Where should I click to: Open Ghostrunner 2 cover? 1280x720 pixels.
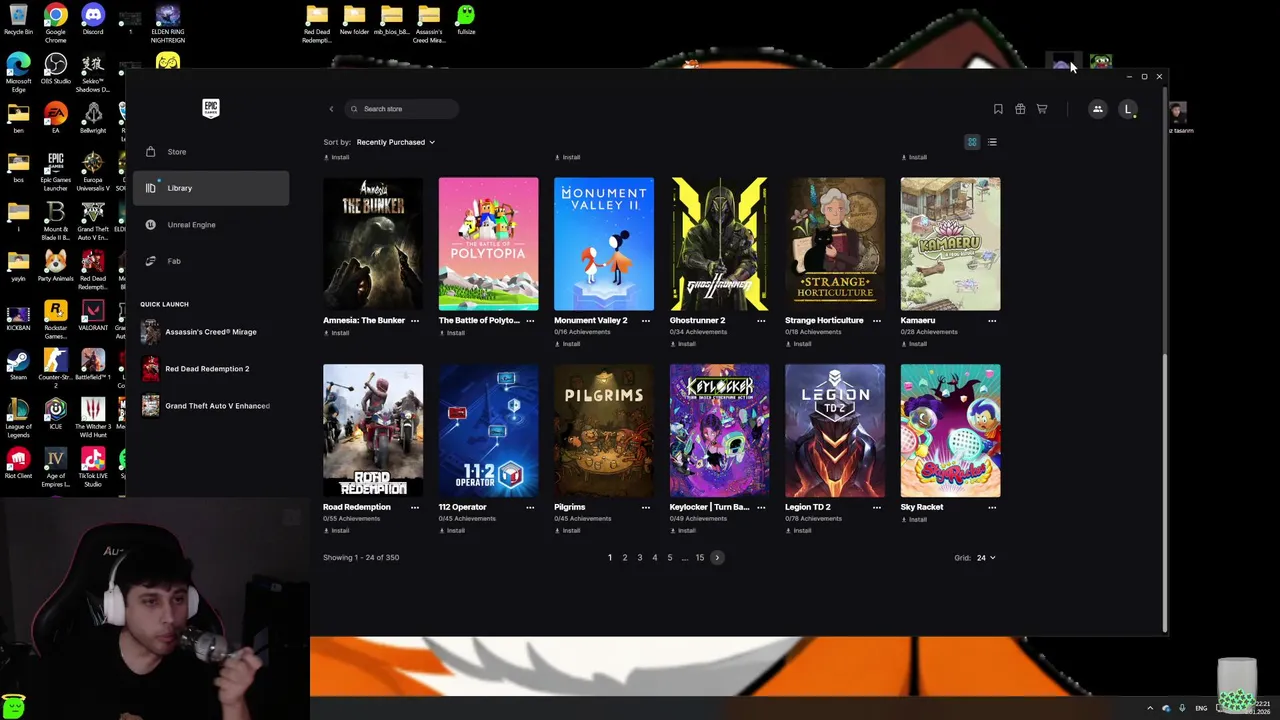[x=719, y=244]
